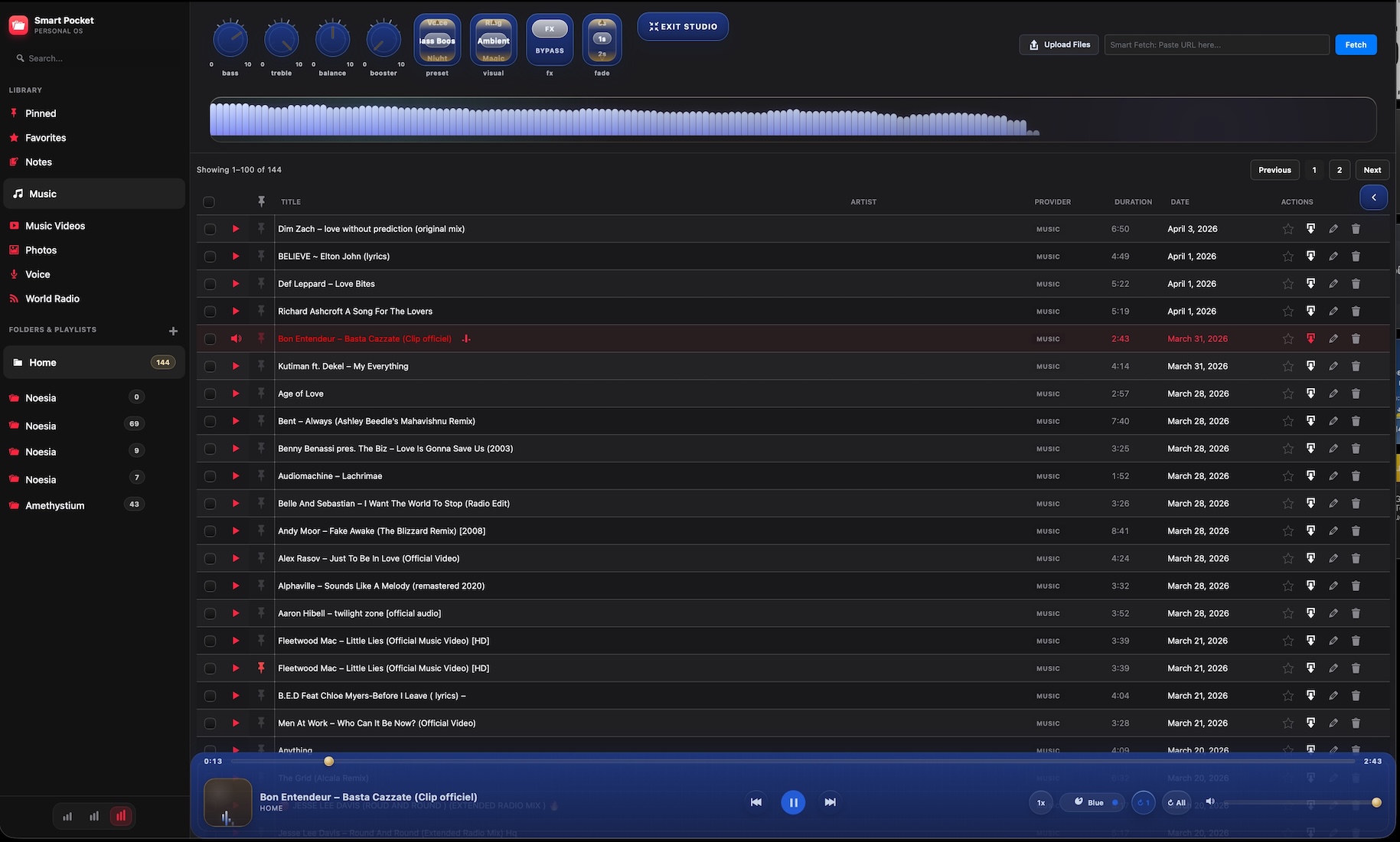Open the Voice section
The height and width of the screenshot is (842, 1400).
pyautogui.click(x=38, y=274)
